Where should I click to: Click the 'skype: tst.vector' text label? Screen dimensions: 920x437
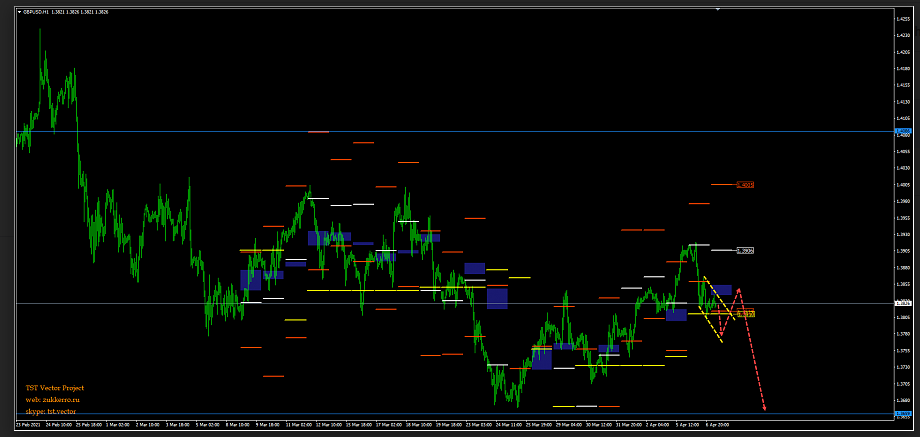(x=51, y=411)
